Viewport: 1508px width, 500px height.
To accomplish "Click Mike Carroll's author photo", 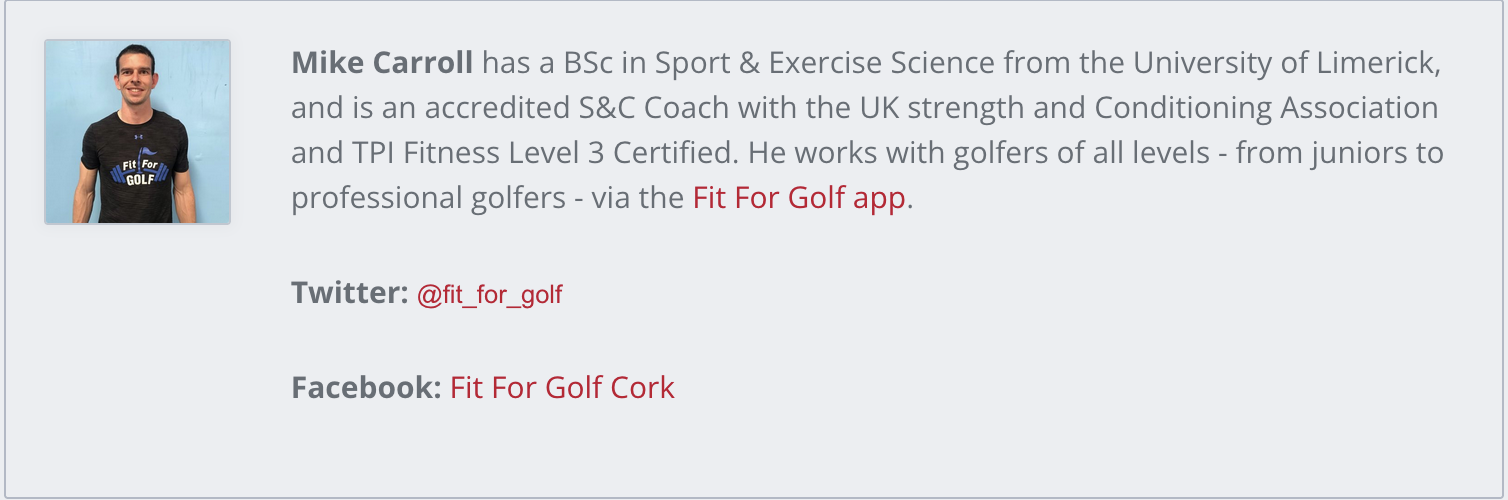I will pos(138,132).
